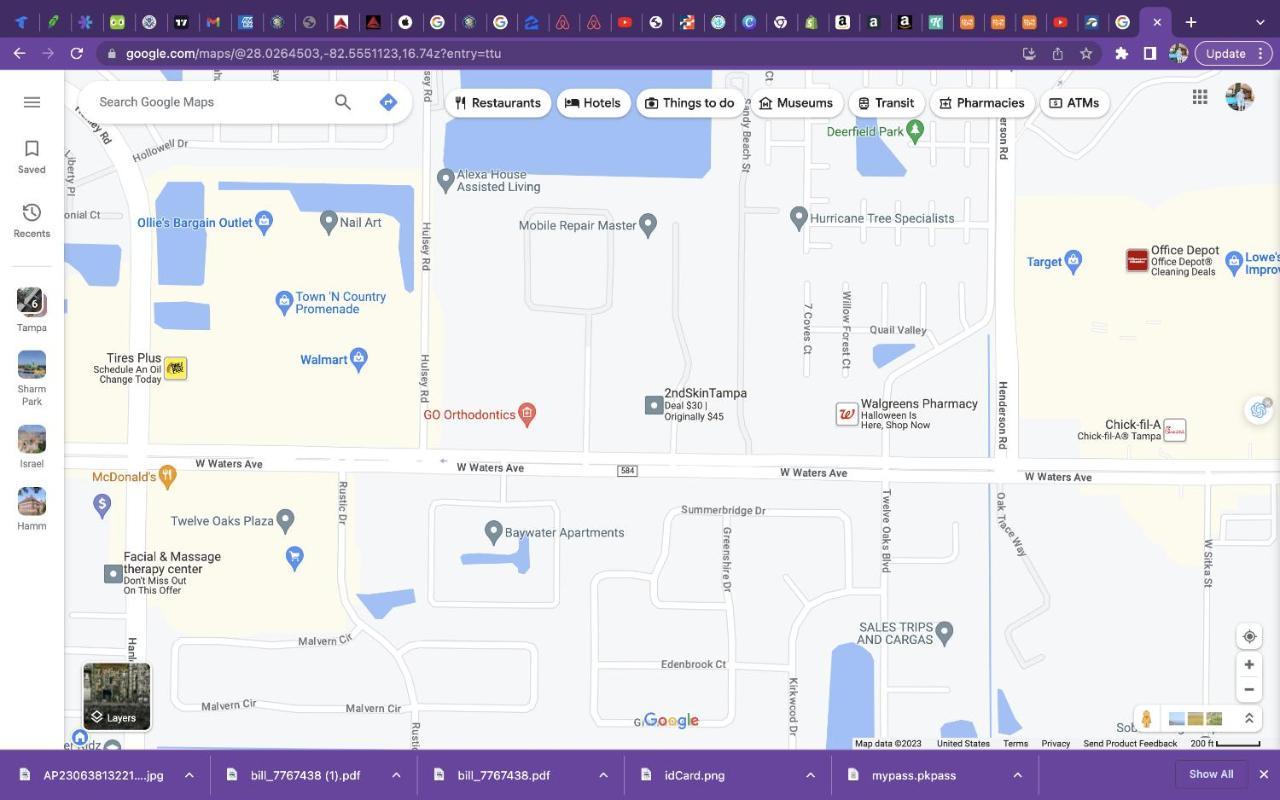
Task: Filter map by Hotels
Action: click(593, 103)
